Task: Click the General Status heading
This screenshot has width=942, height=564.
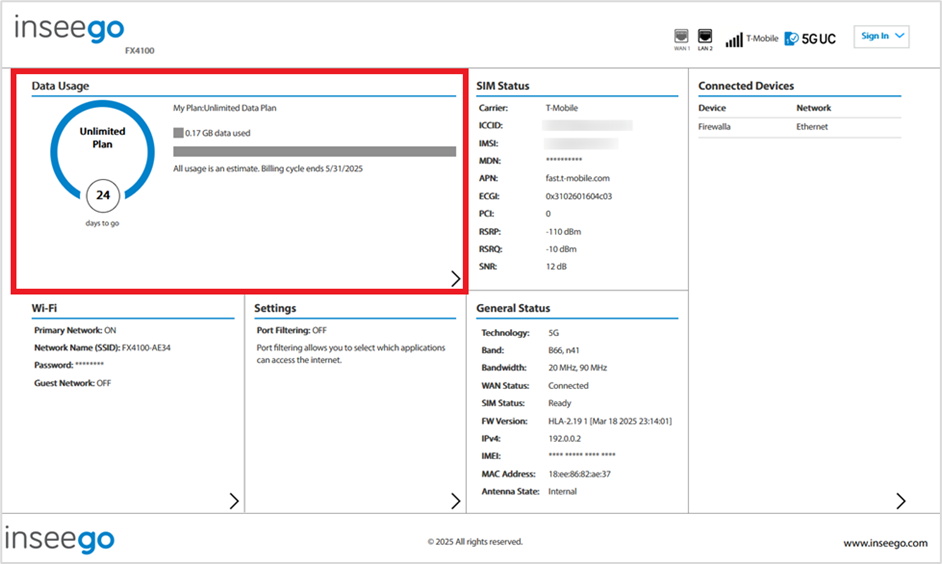Action: (513, 308)
